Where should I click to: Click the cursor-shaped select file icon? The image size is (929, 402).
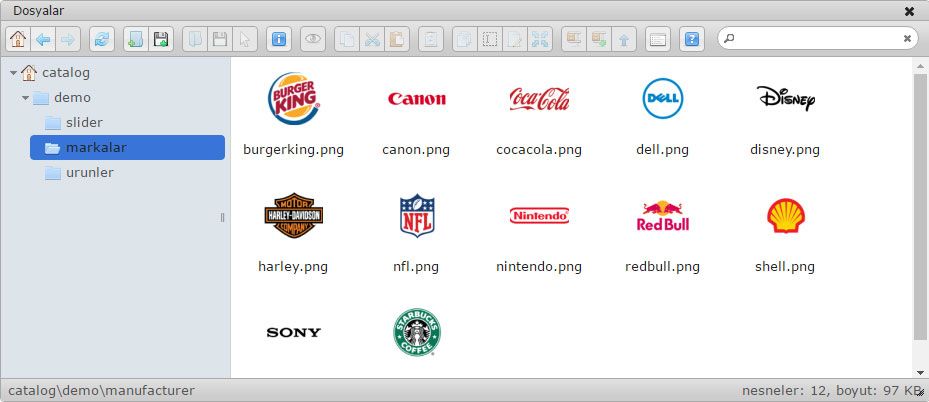click(x=244, y=40)
